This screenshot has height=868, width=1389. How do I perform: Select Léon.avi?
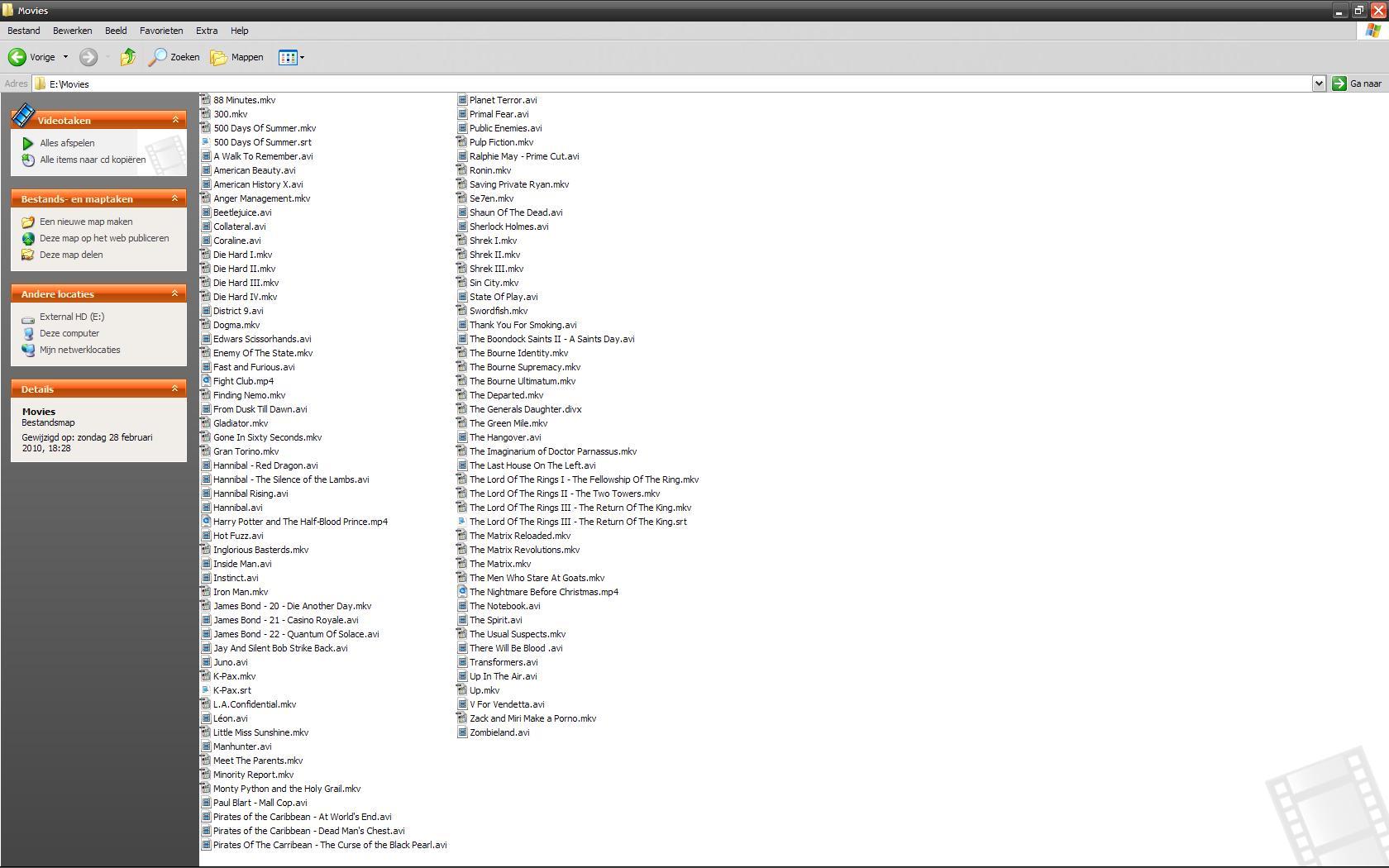pyautogui.click(x=230, y=718)
